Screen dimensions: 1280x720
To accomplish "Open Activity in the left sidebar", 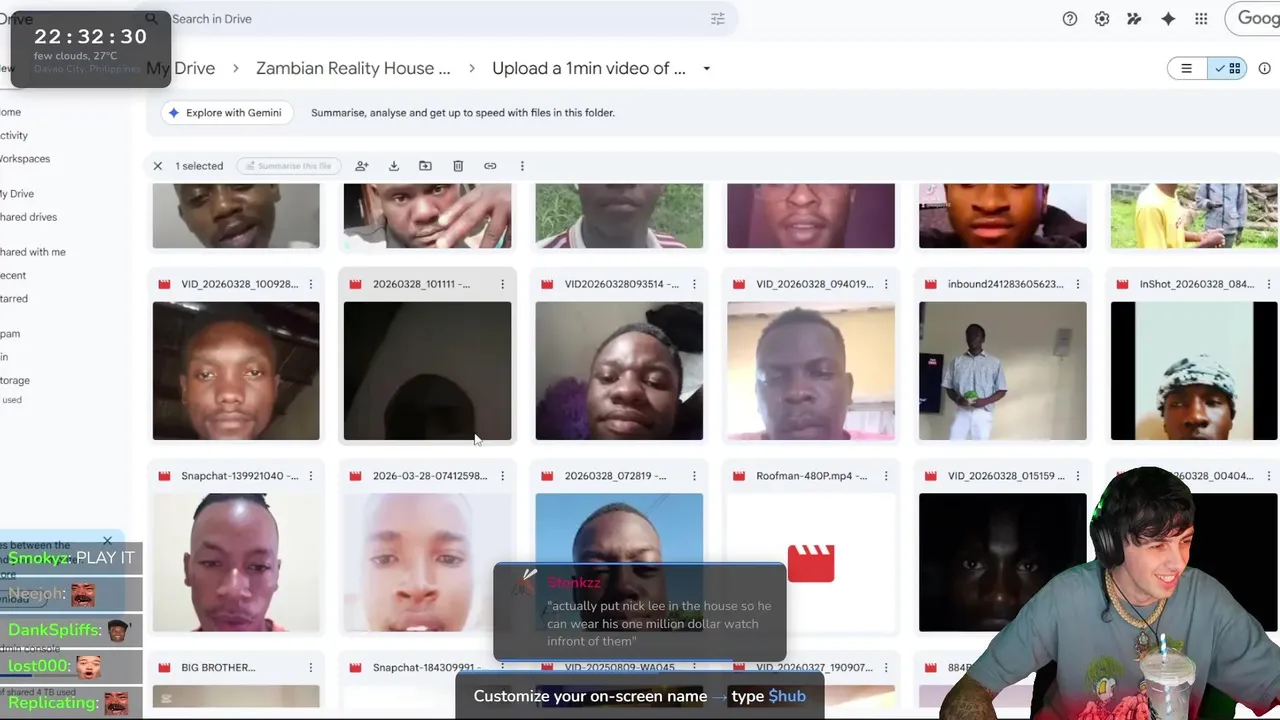I will coord(14,136).
